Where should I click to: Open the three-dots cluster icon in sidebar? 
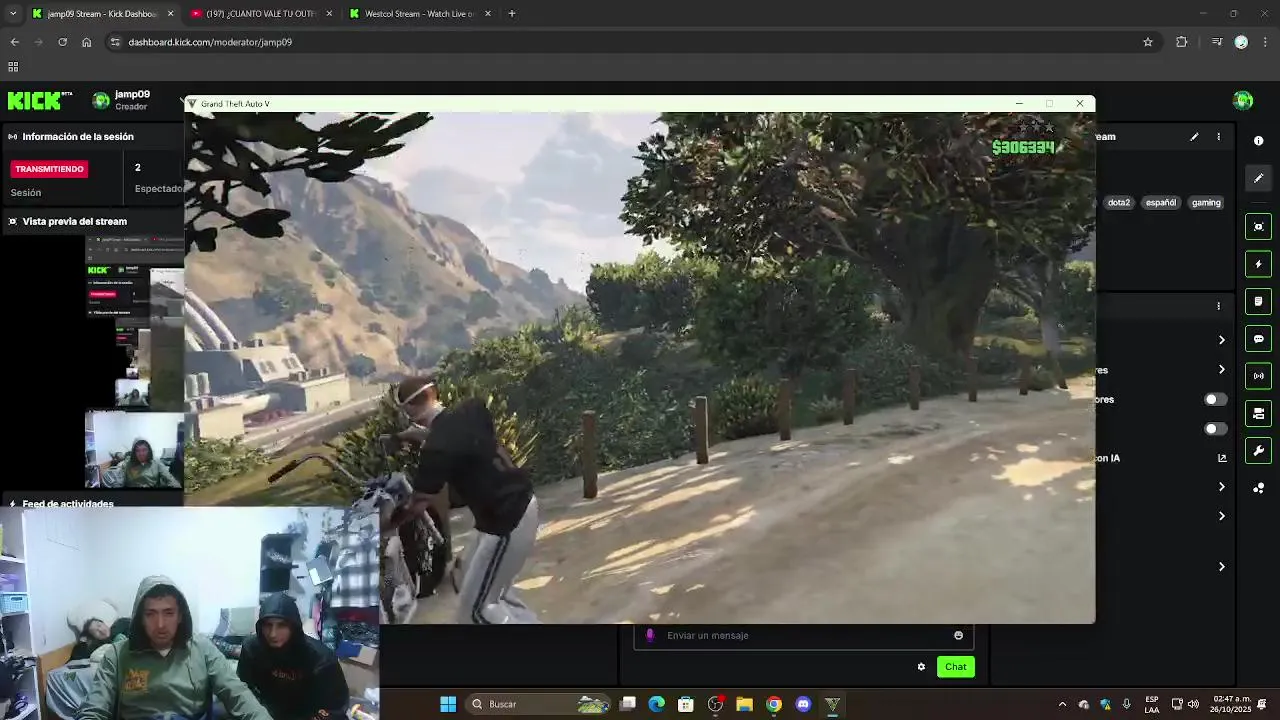point(1259,488)
